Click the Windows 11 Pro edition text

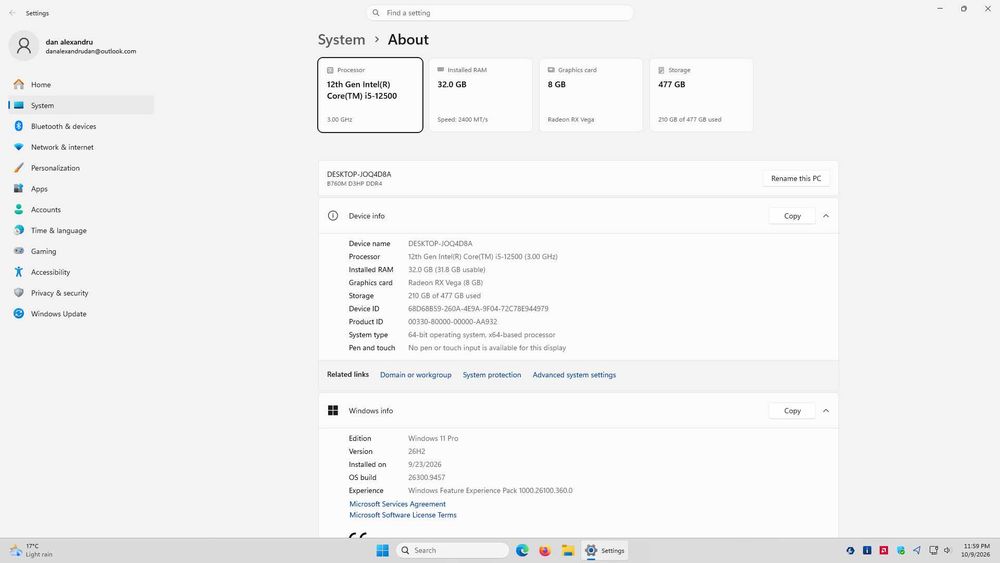point(433,439)
